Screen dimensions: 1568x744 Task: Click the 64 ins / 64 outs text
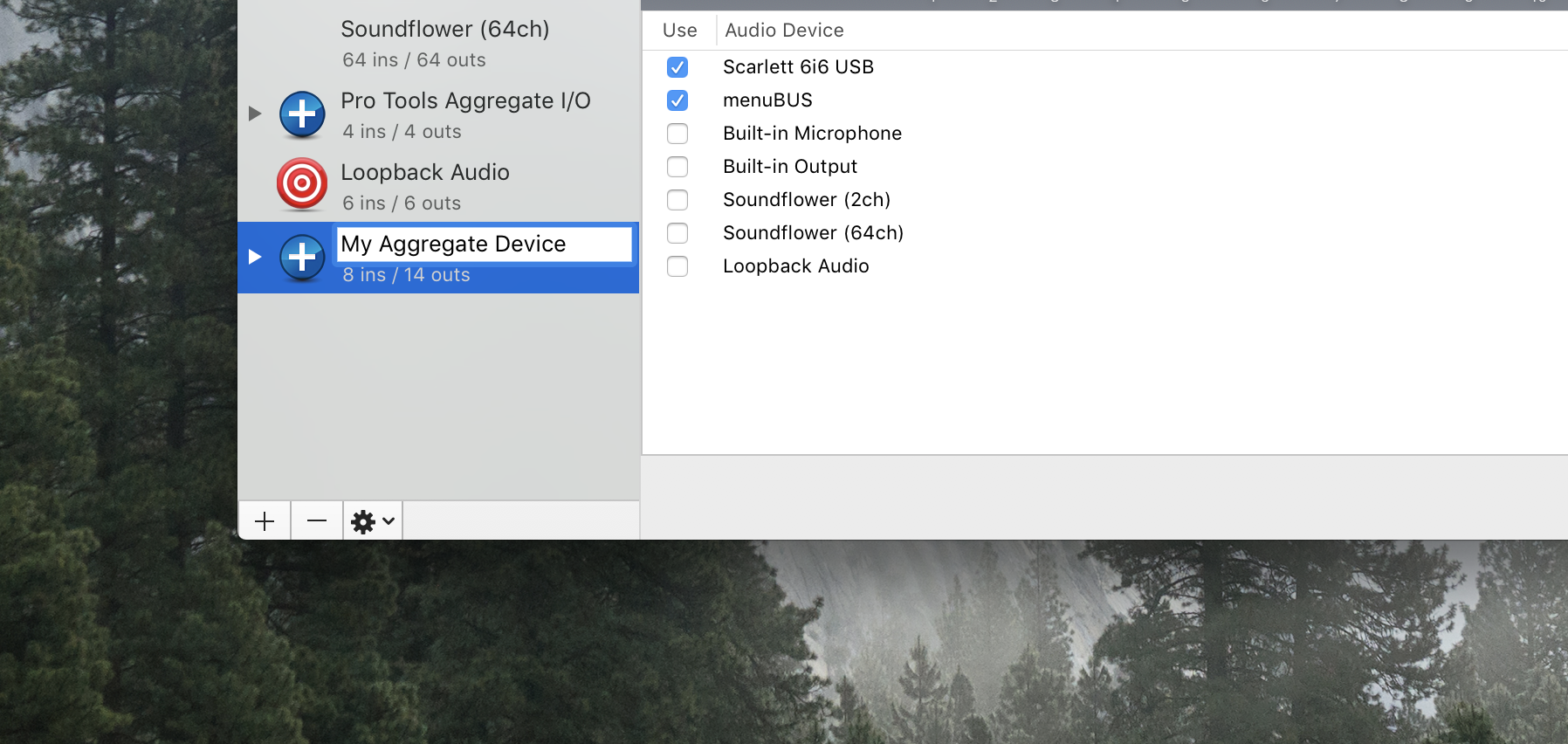click(x=414, y=60)
